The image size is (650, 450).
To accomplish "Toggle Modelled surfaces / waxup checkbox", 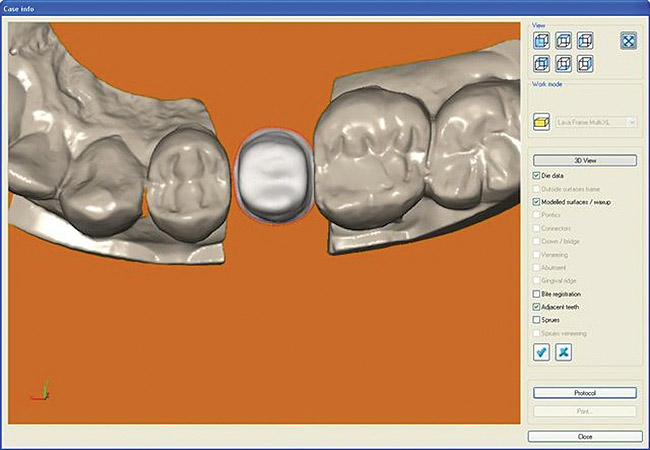I will click(x=537, y=202).
